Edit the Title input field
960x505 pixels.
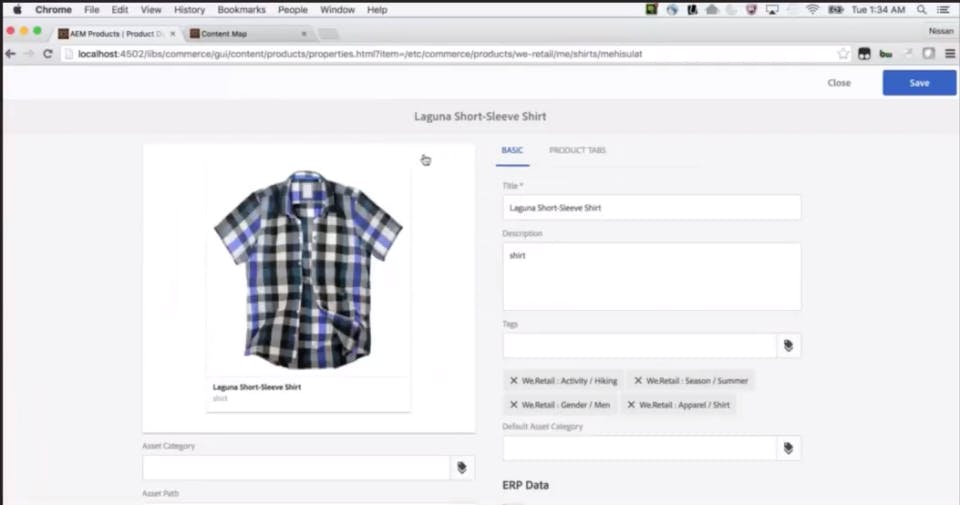[651, 208]
